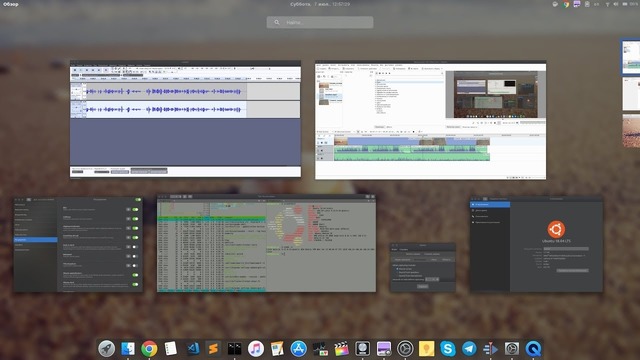Launch Google Chrome from the dock
This screenshot has width=640, height=360.
(x=149, y=349)
